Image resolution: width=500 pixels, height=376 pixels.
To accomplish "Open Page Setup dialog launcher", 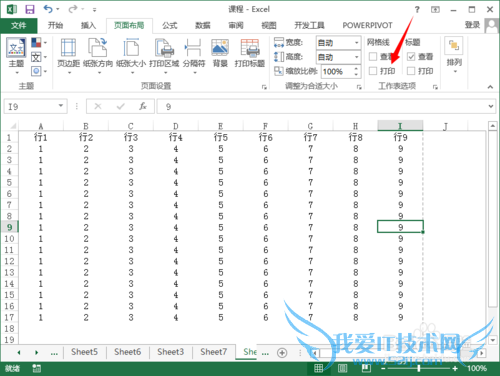I will pyautogui.click(x=264, y=87).
